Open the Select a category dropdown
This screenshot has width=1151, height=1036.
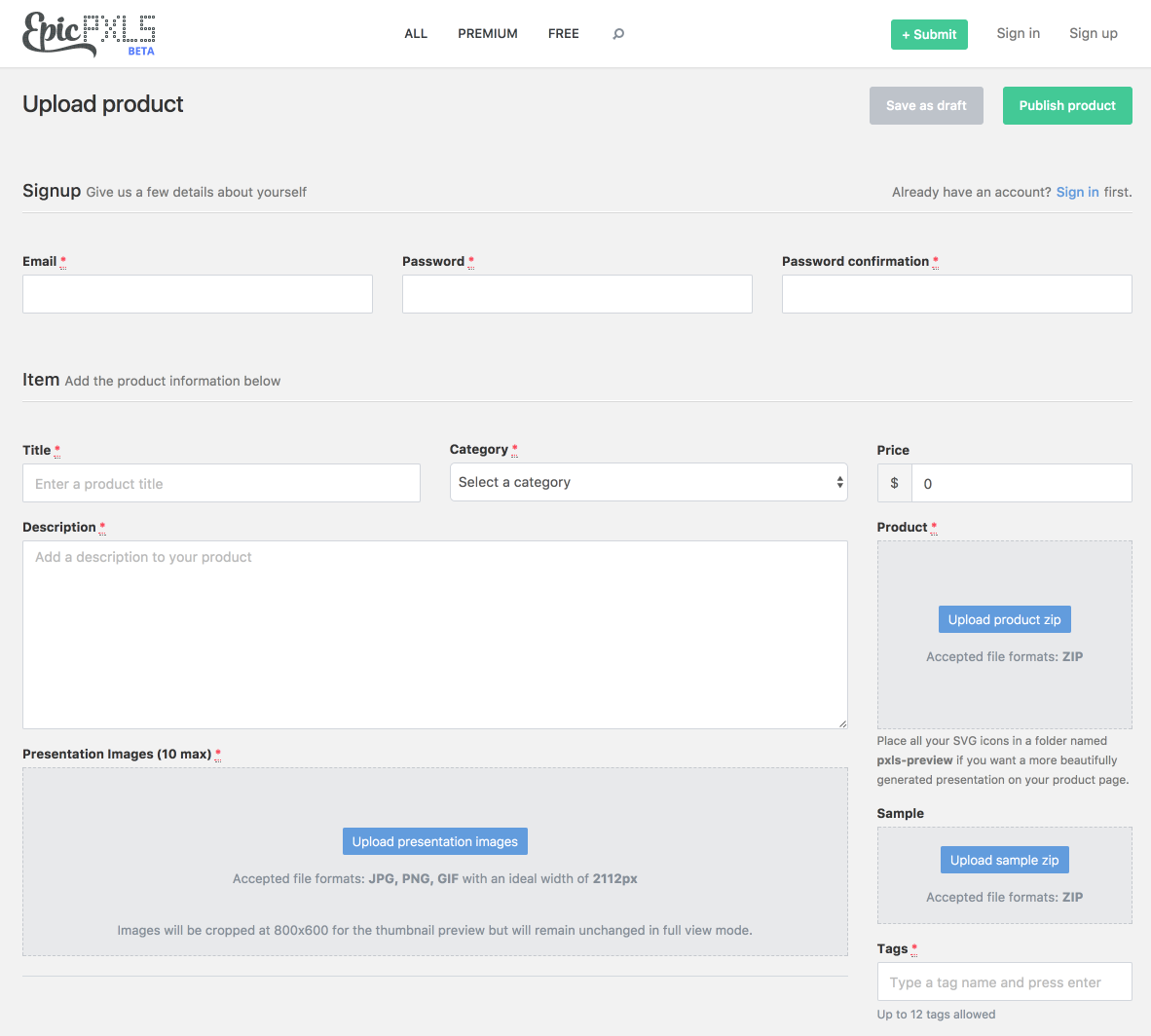[x=649, y=482]
